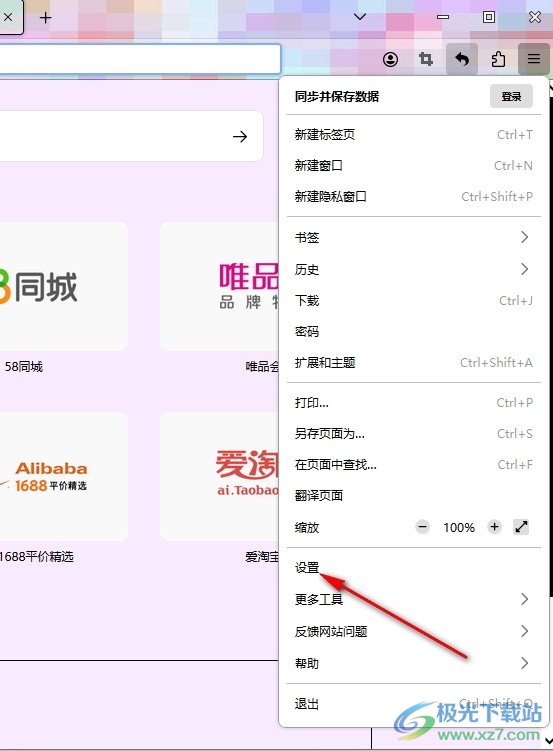
Task: Open 下载 downloads entry
Action: click(414, 300)
